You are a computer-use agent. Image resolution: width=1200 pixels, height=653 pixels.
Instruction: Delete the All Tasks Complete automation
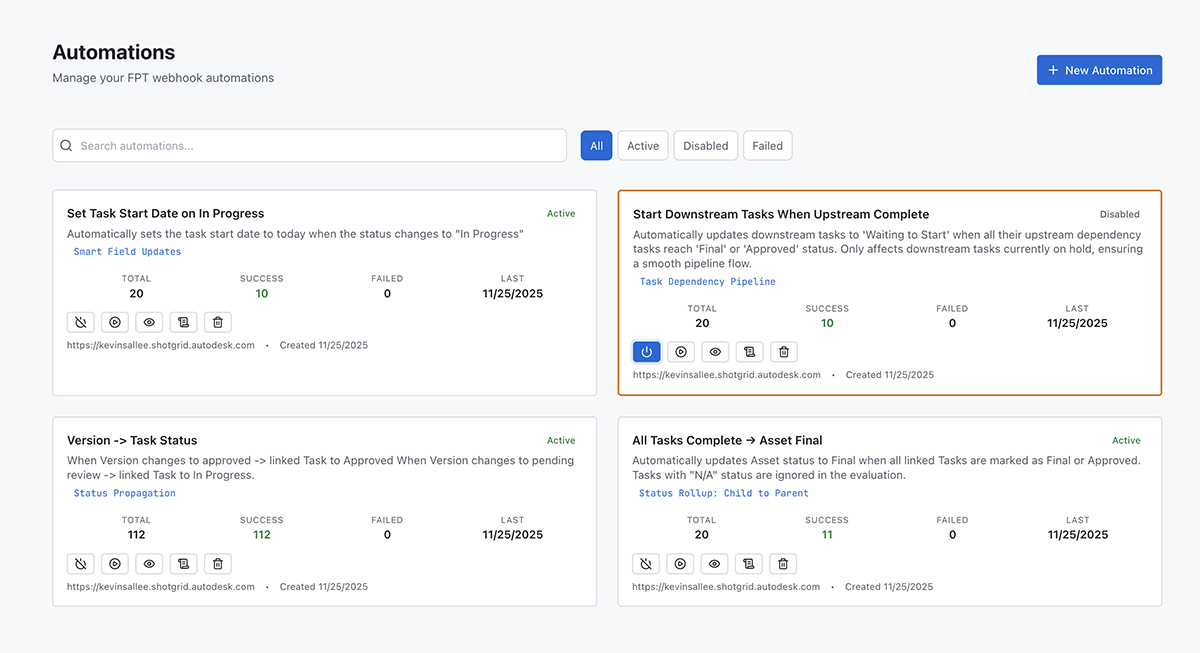click(784, 564)
